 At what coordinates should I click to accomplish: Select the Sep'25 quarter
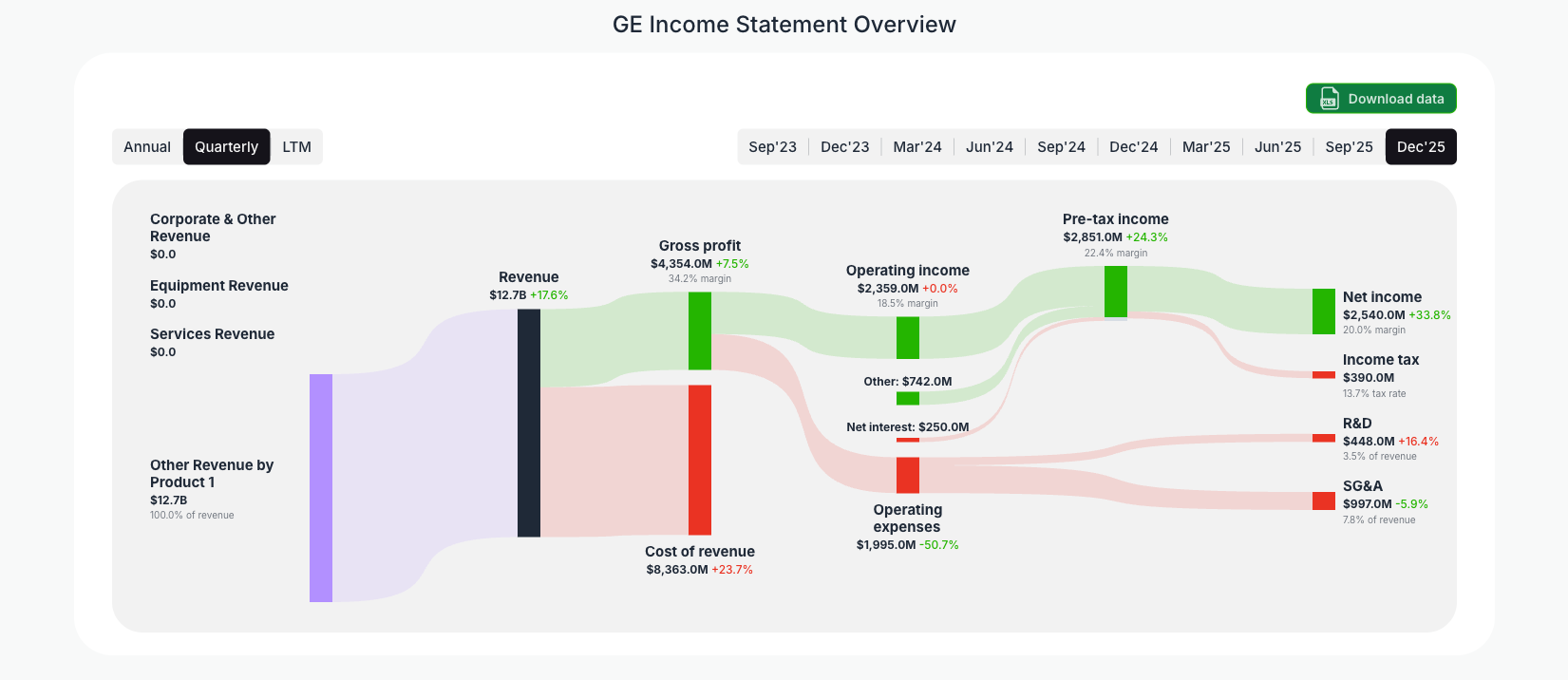pyautogui.click(x=1349, y=146)
